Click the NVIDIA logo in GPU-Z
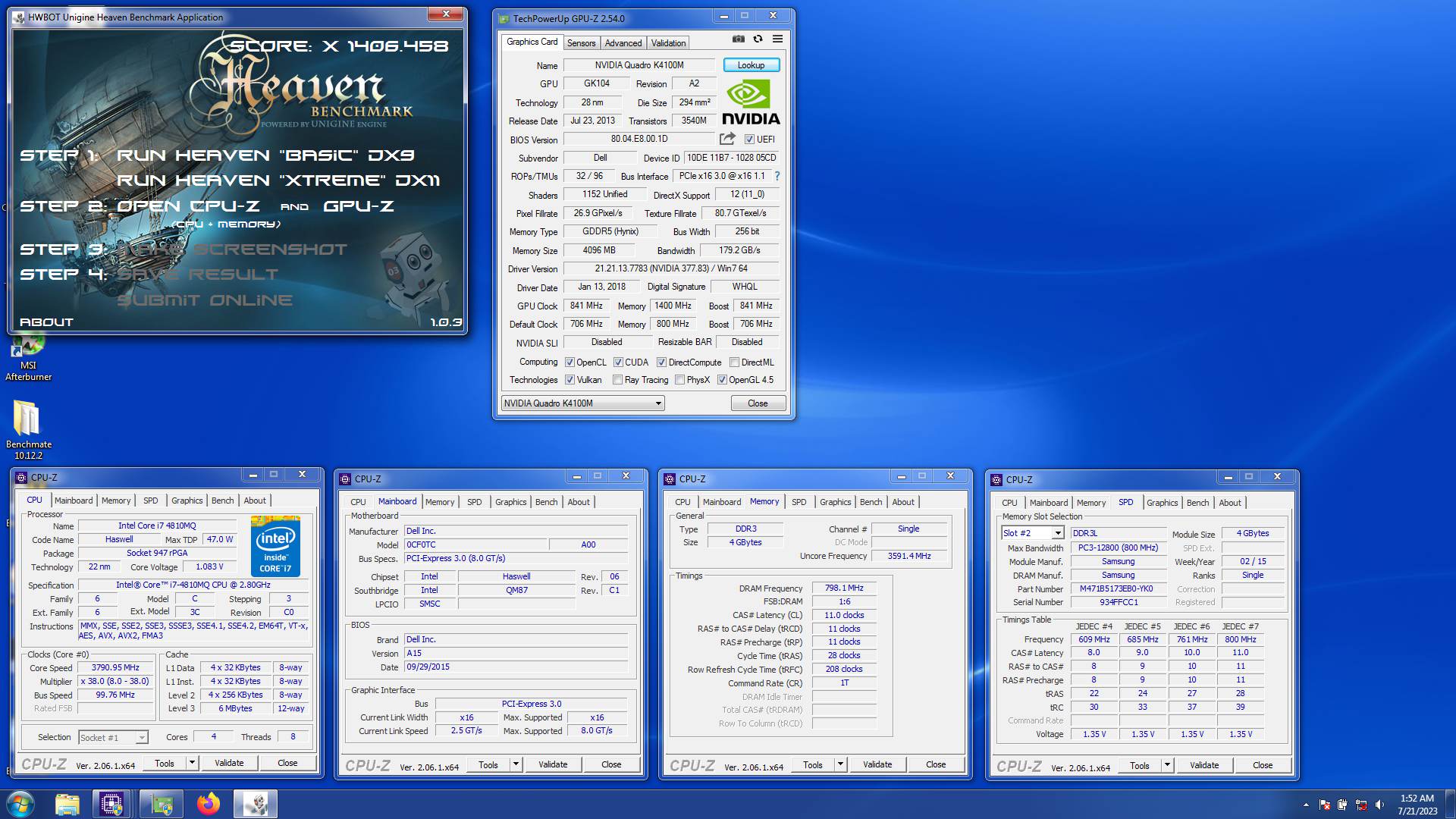The image size is (1456, 819). click(751, 102)
